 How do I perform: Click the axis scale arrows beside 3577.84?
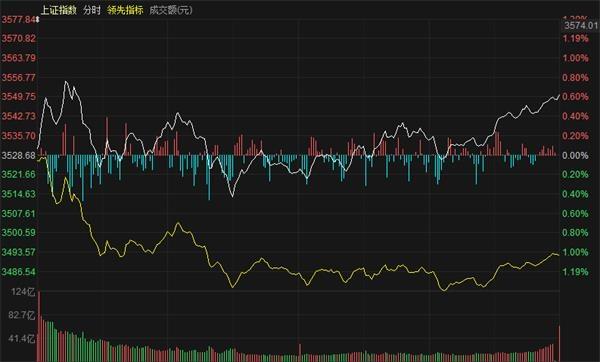[38, 19]
